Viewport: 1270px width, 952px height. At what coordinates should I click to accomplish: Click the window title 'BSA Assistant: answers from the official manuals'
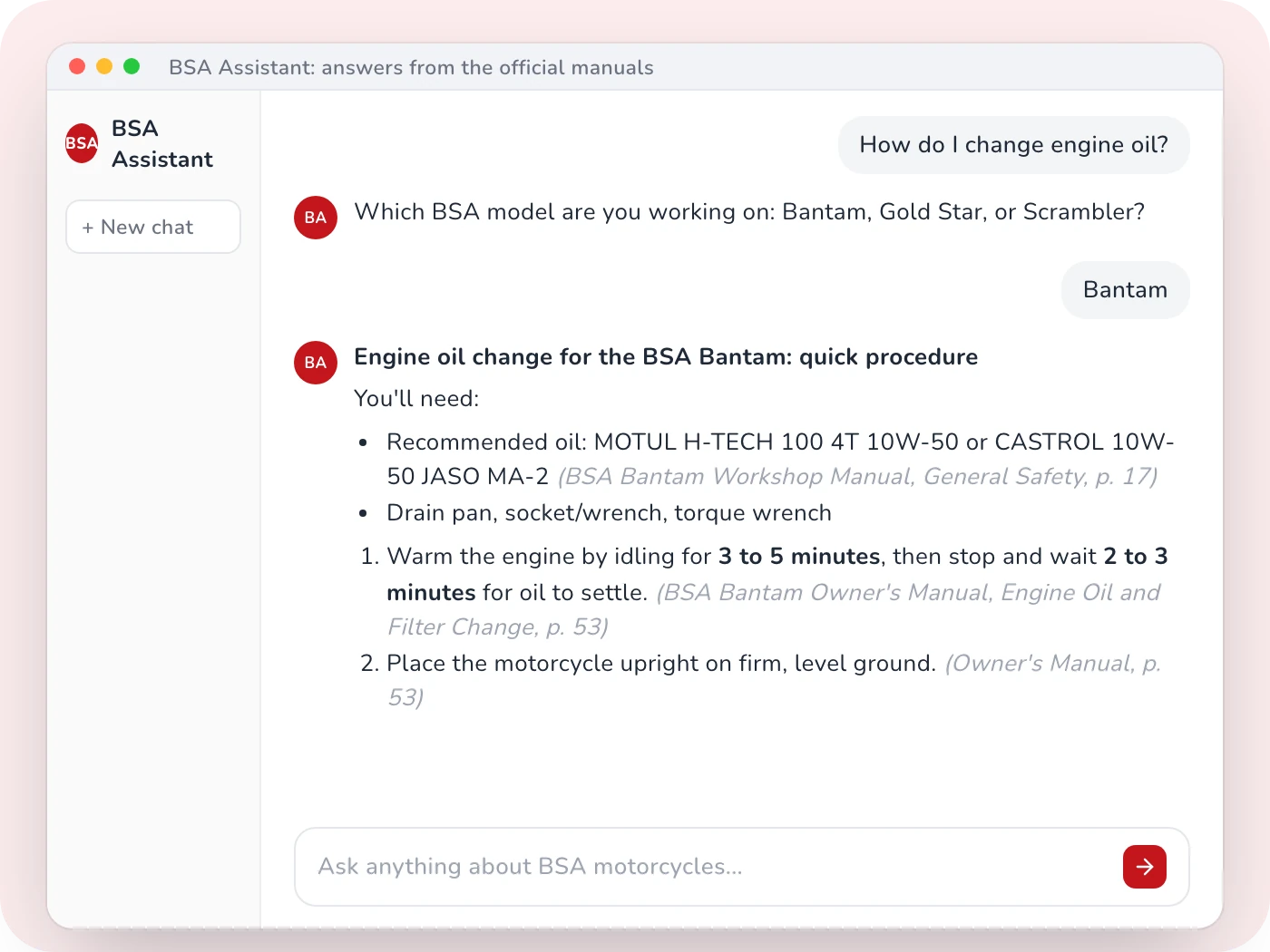tap(411, 67)
